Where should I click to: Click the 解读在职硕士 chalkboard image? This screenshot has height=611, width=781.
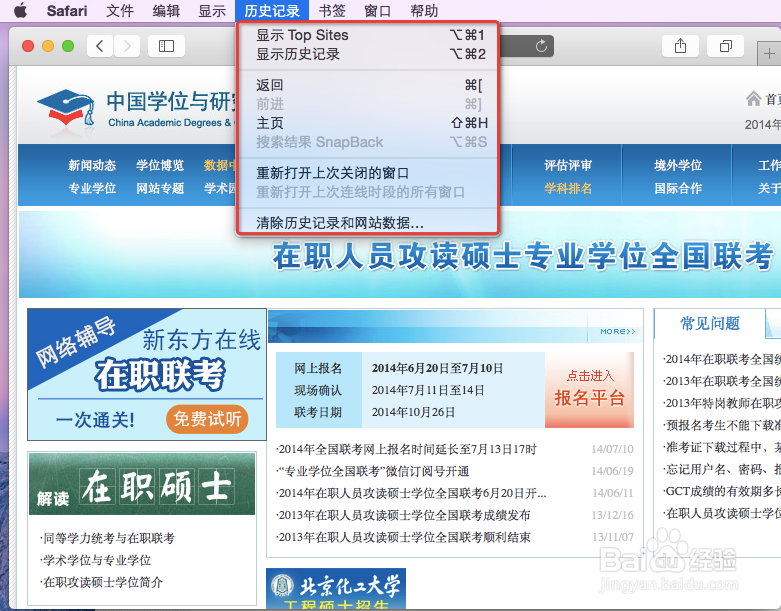142,484
